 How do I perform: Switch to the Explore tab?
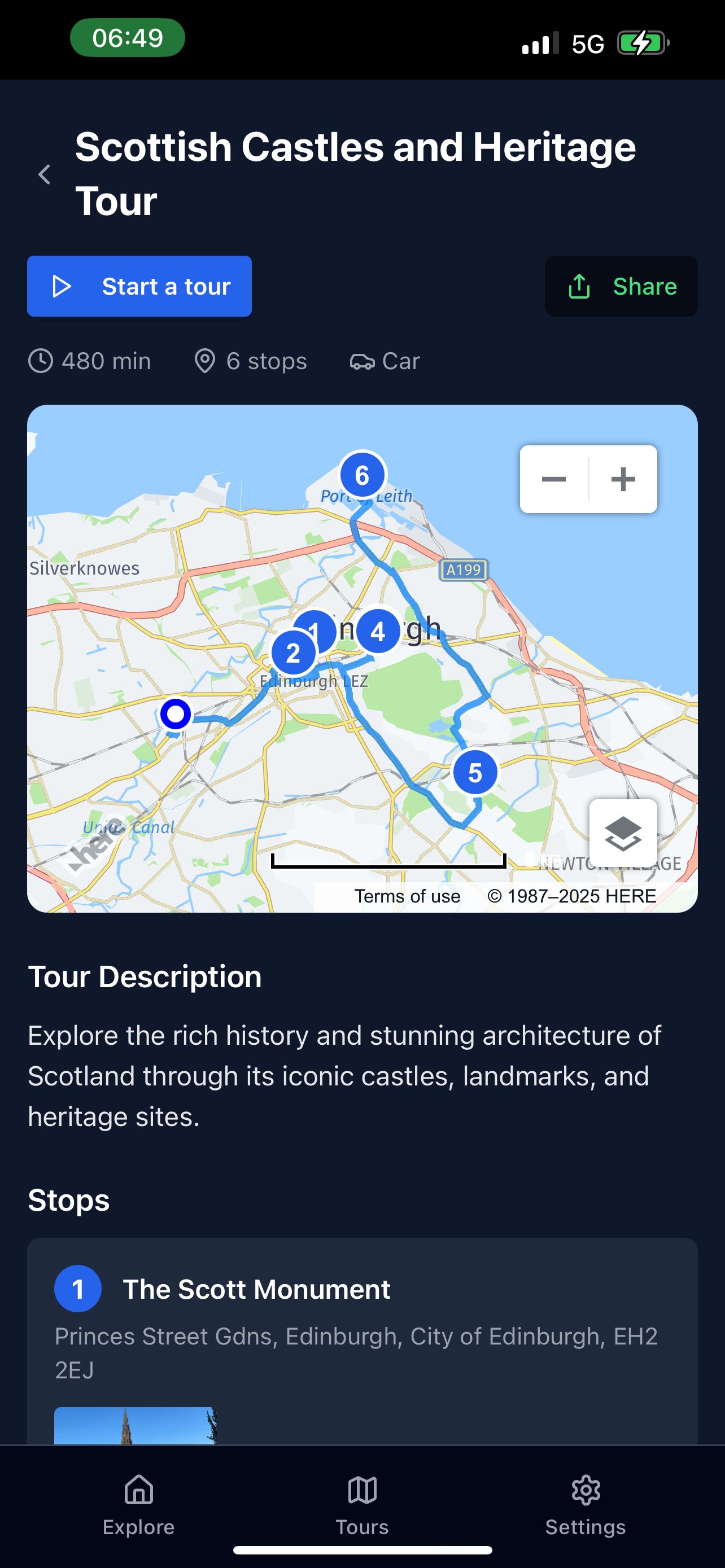pyautogui.click(x=139, y=1505)
